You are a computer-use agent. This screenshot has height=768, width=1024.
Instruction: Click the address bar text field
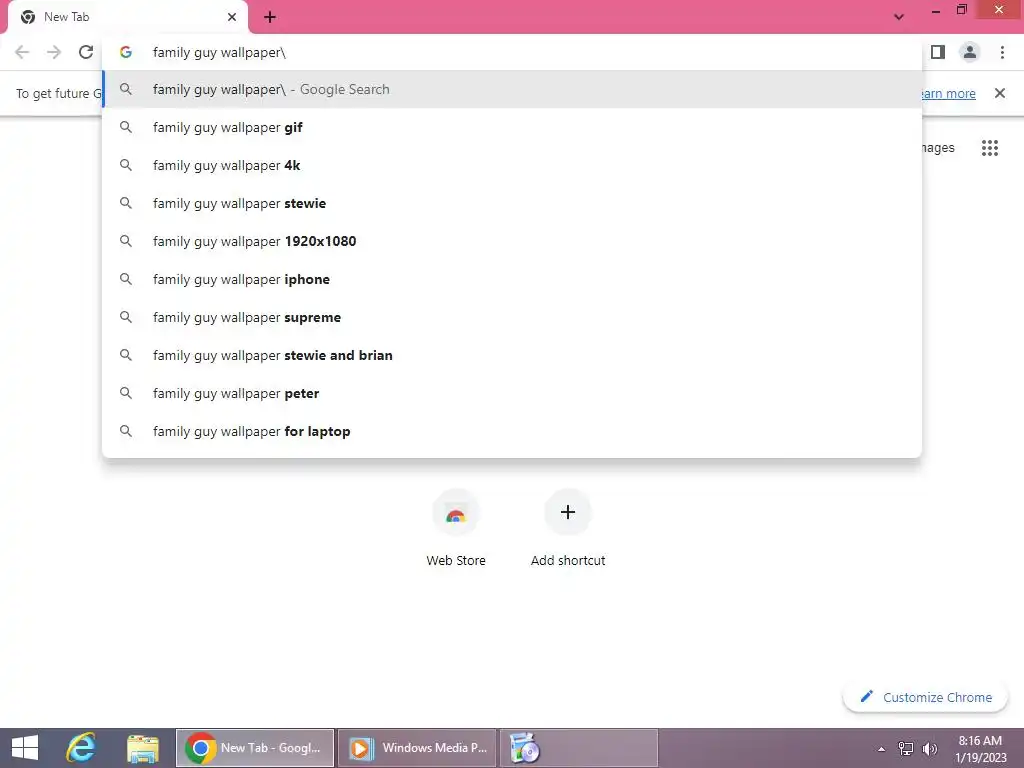tap(512, 52)
